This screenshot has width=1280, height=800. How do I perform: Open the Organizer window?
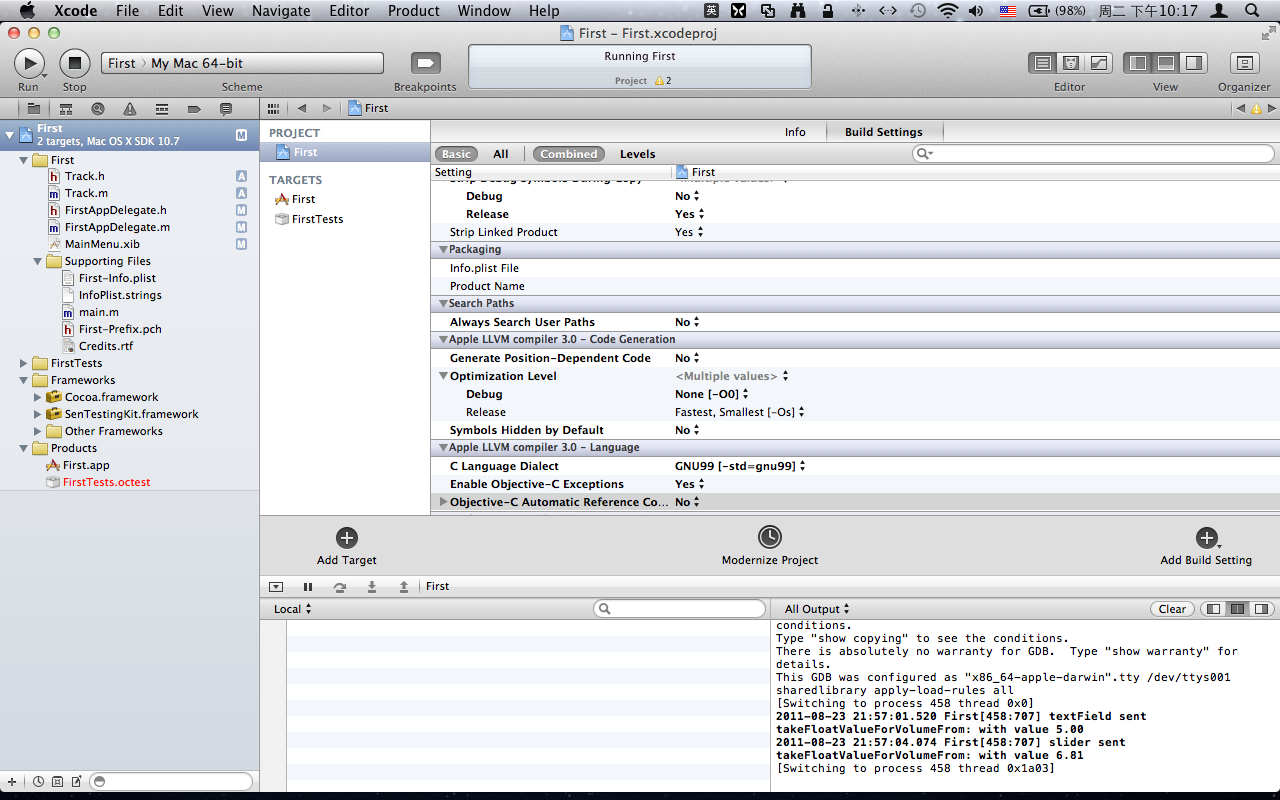tap(1244, 63)
